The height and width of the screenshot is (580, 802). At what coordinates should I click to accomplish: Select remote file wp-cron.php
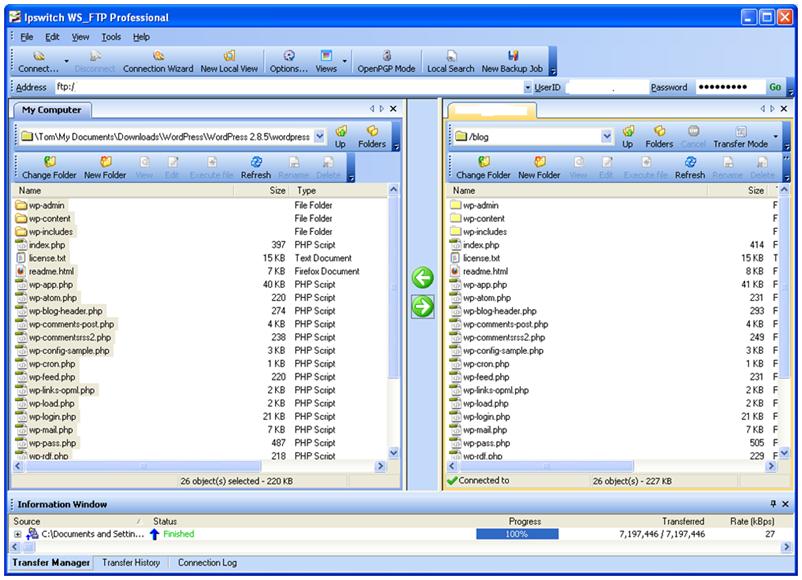tap(480, 364)
